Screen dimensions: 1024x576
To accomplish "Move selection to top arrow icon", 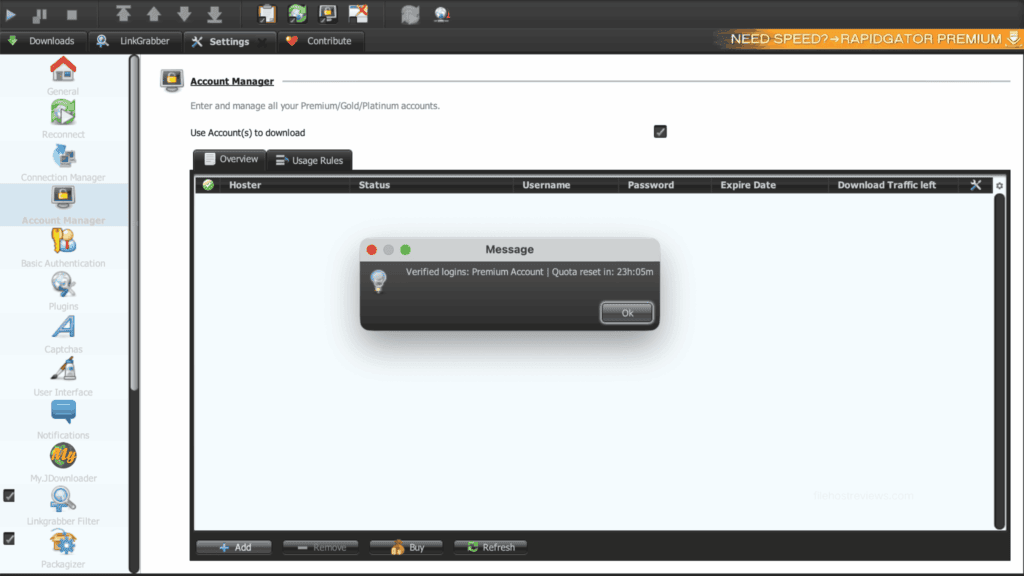I will point(123,14).
